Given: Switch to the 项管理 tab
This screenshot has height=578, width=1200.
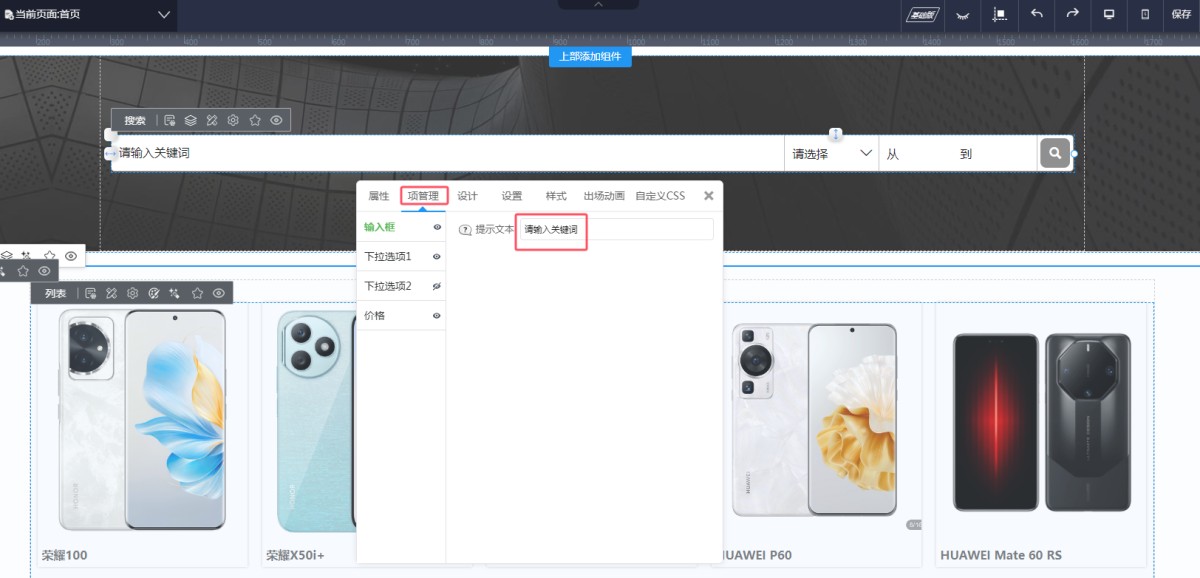Looking at the screenshot, I should point(423,196).
